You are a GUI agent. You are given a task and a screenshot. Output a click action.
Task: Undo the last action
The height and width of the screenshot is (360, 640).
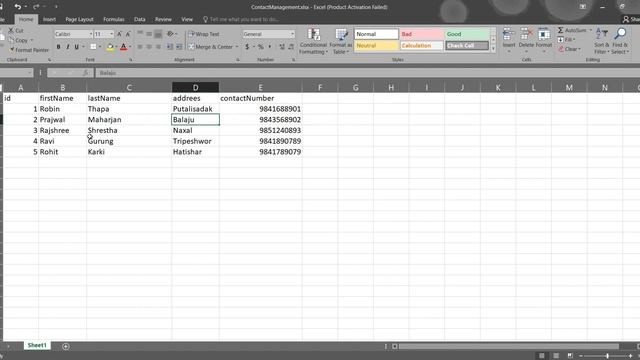point(18,7)
